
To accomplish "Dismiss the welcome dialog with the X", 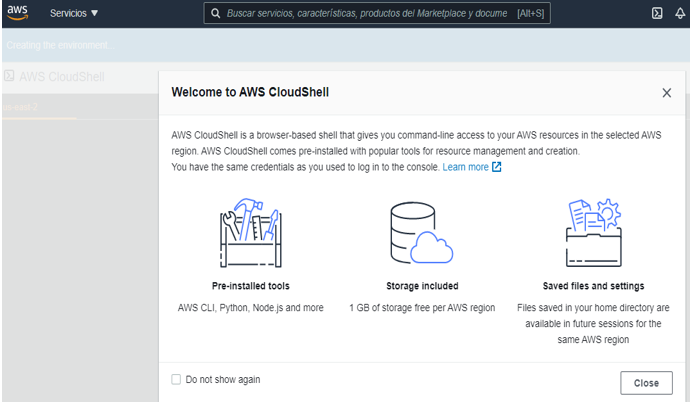I will pos(666,93).
